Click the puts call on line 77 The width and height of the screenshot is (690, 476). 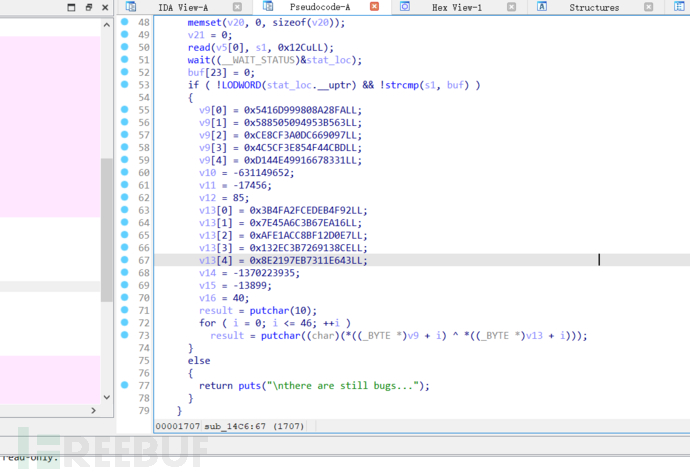click(x=252, y=385)
